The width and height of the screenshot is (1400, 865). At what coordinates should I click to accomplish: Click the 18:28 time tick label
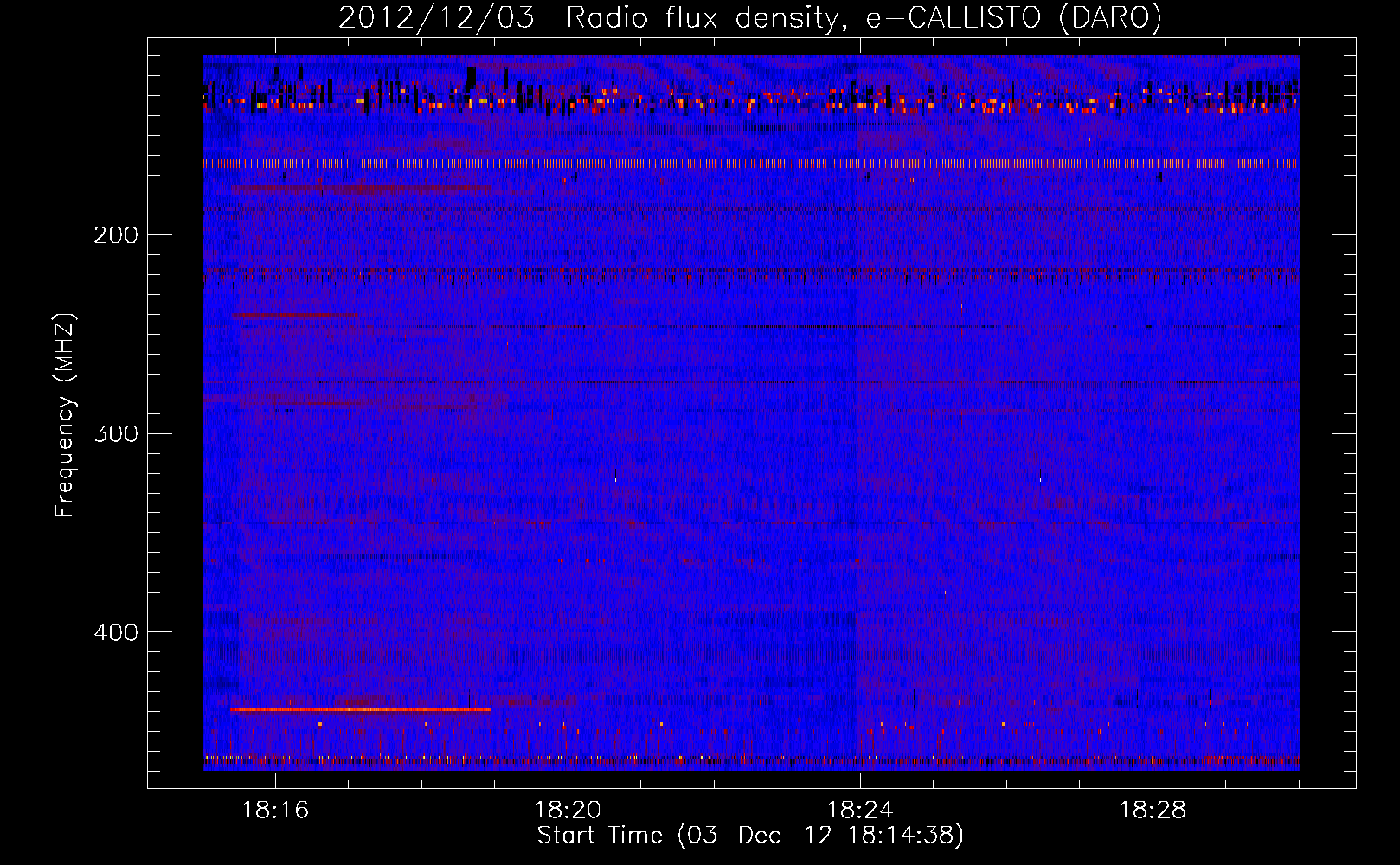1153,811
